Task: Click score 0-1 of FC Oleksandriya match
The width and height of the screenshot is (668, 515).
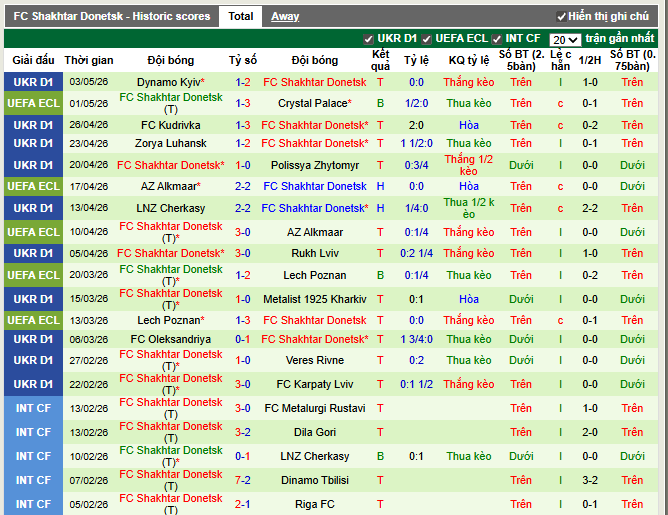Action: (x=243, y=339)
